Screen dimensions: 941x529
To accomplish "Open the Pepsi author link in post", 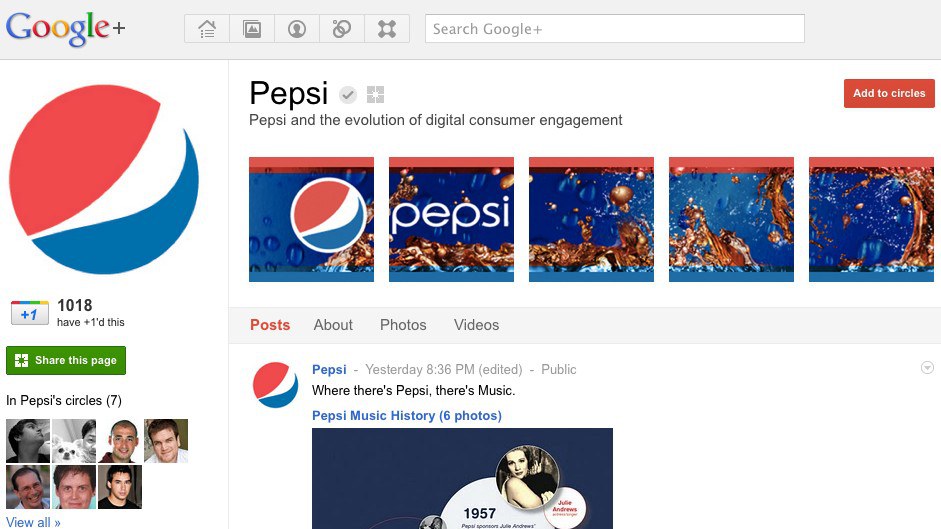I will (x=329, y=369).
